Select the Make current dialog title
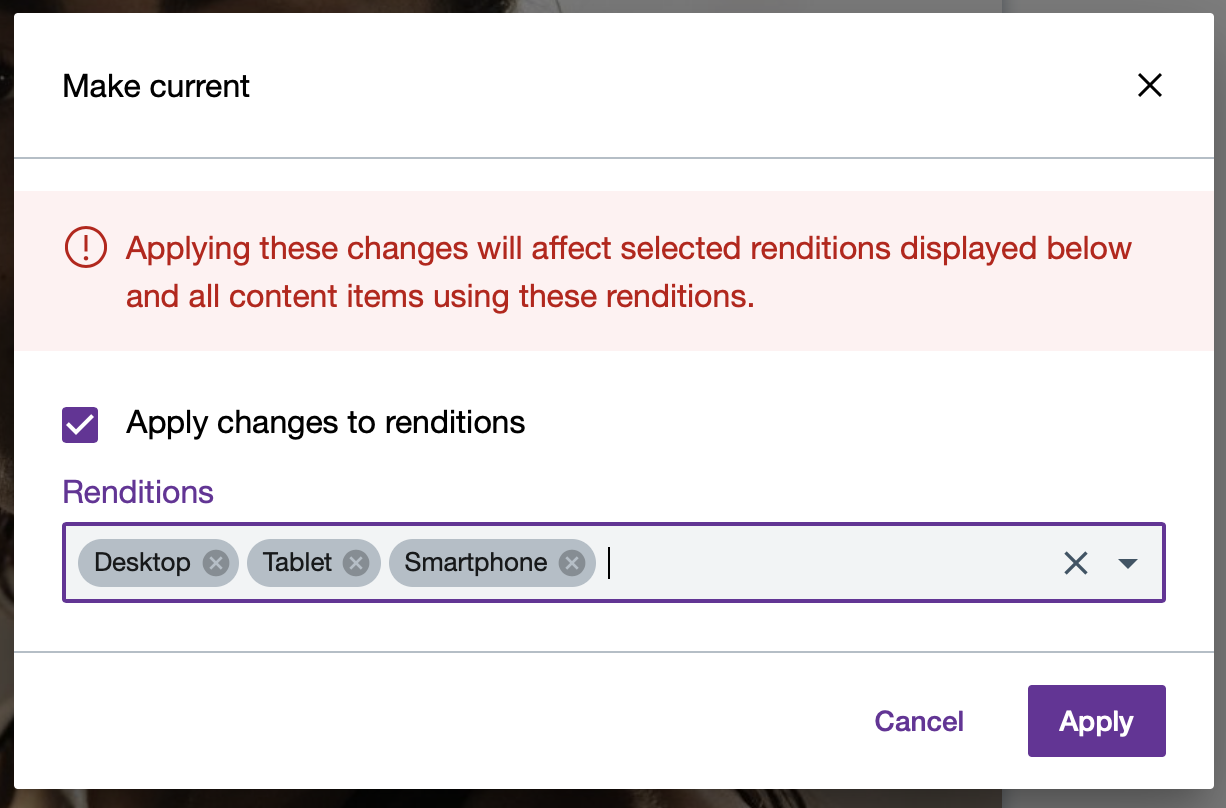Viewport: 1226px width, 808px height. tap(156, 86)
